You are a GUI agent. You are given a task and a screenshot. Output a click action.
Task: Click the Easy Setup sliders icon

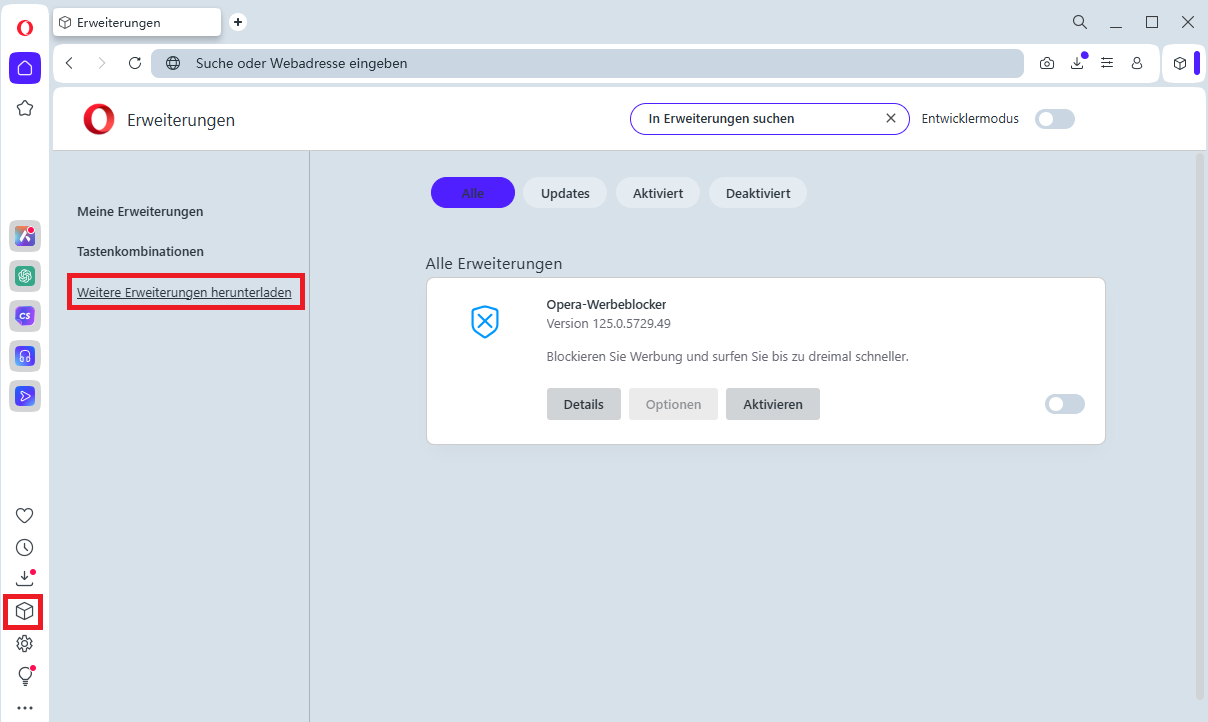coord(1107,63)
